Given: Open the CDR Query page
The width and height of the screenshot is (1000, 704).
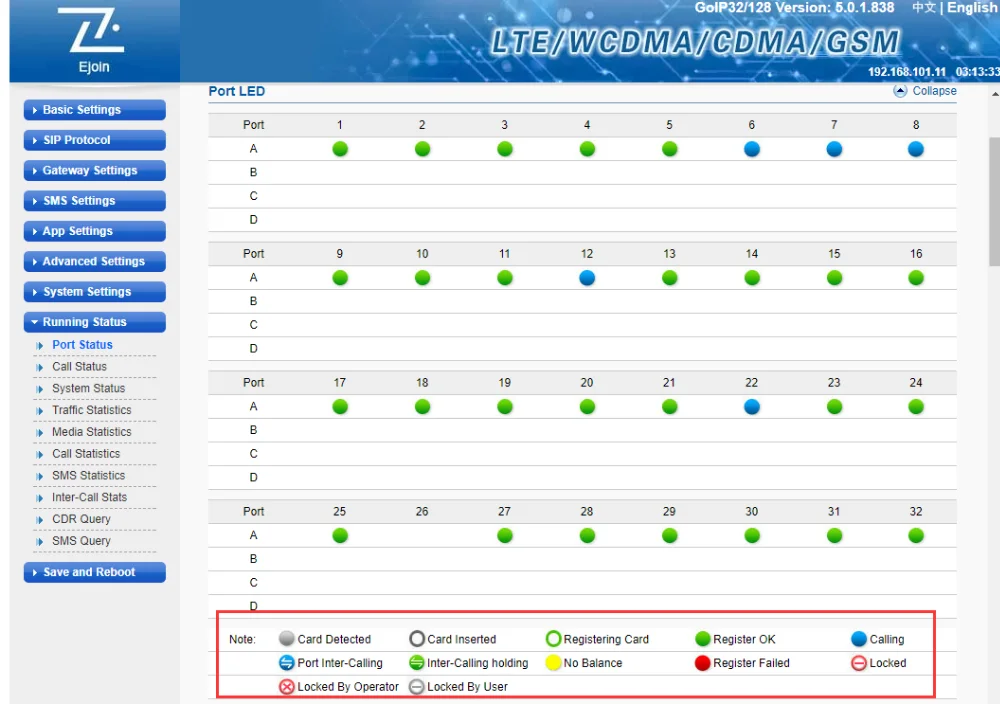Looking at the screenshot, I should [x=81, y=519].
